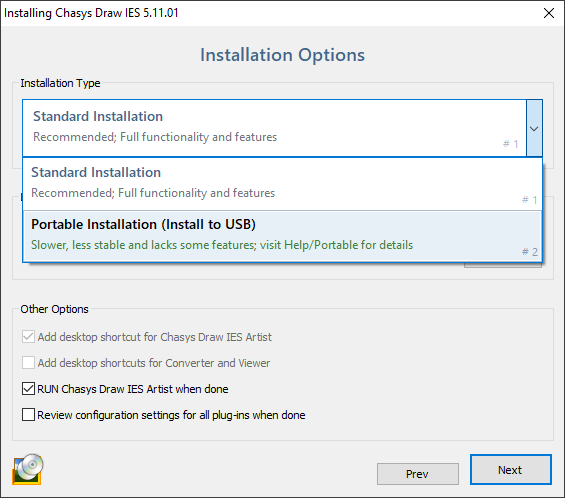Check Add desktop shortcuts for Converter and Viewer
Viewport: 565px width, 498px height.
(28, 363)
